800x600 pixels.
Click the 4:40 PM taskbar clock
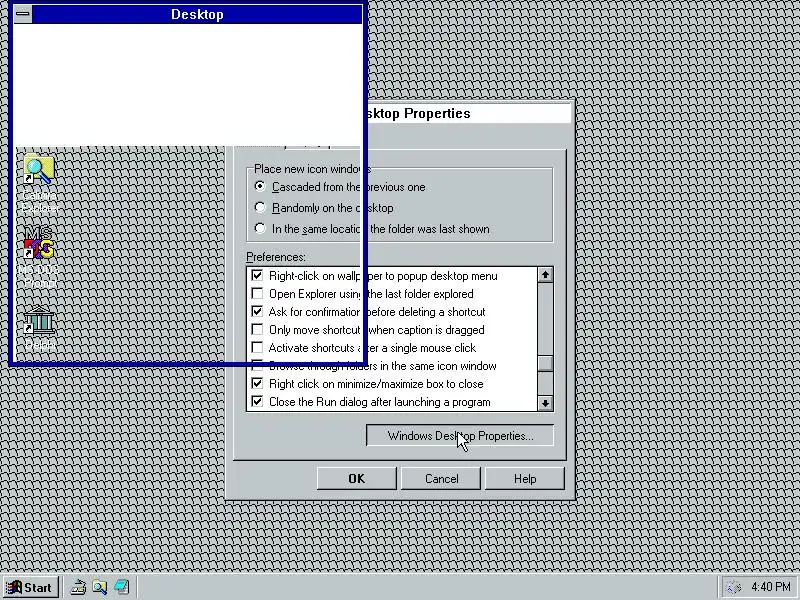pos(771,587)
